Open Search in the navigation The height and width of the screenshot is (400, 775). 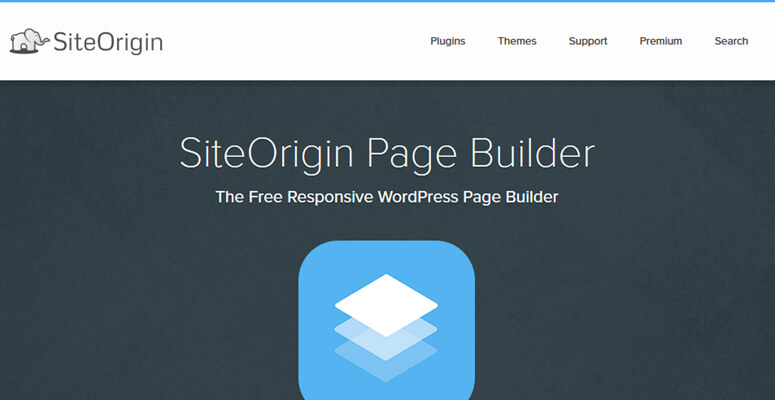pos(731,41)
